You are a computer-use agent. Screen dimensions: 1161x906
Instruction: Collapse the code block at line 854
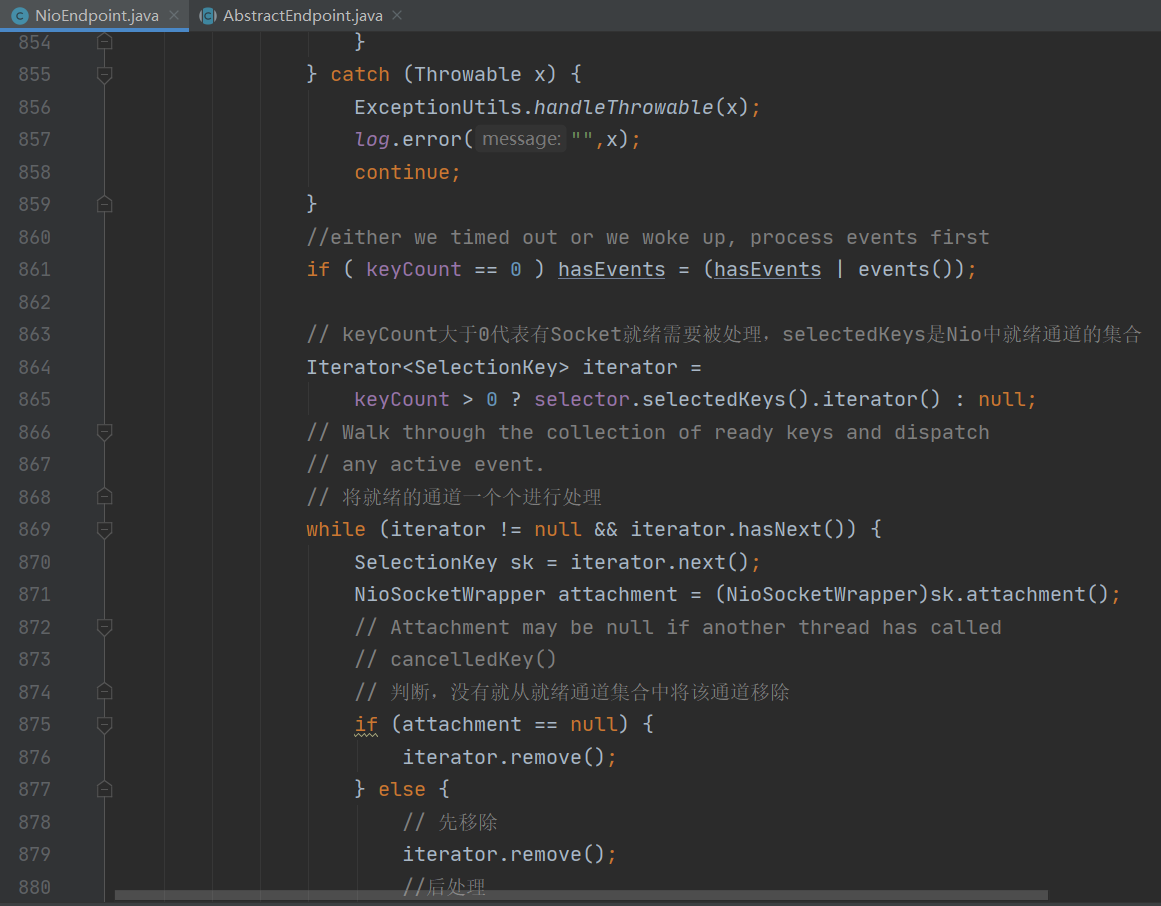[104, 41]
